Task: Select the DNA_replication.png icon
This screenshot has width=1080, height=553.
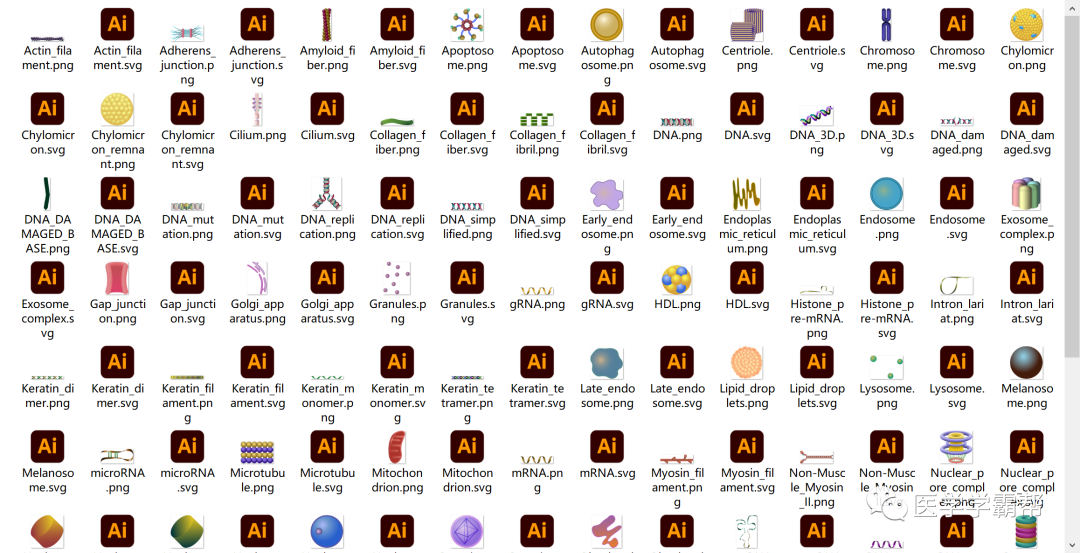Action: click(x=327, y=194)
